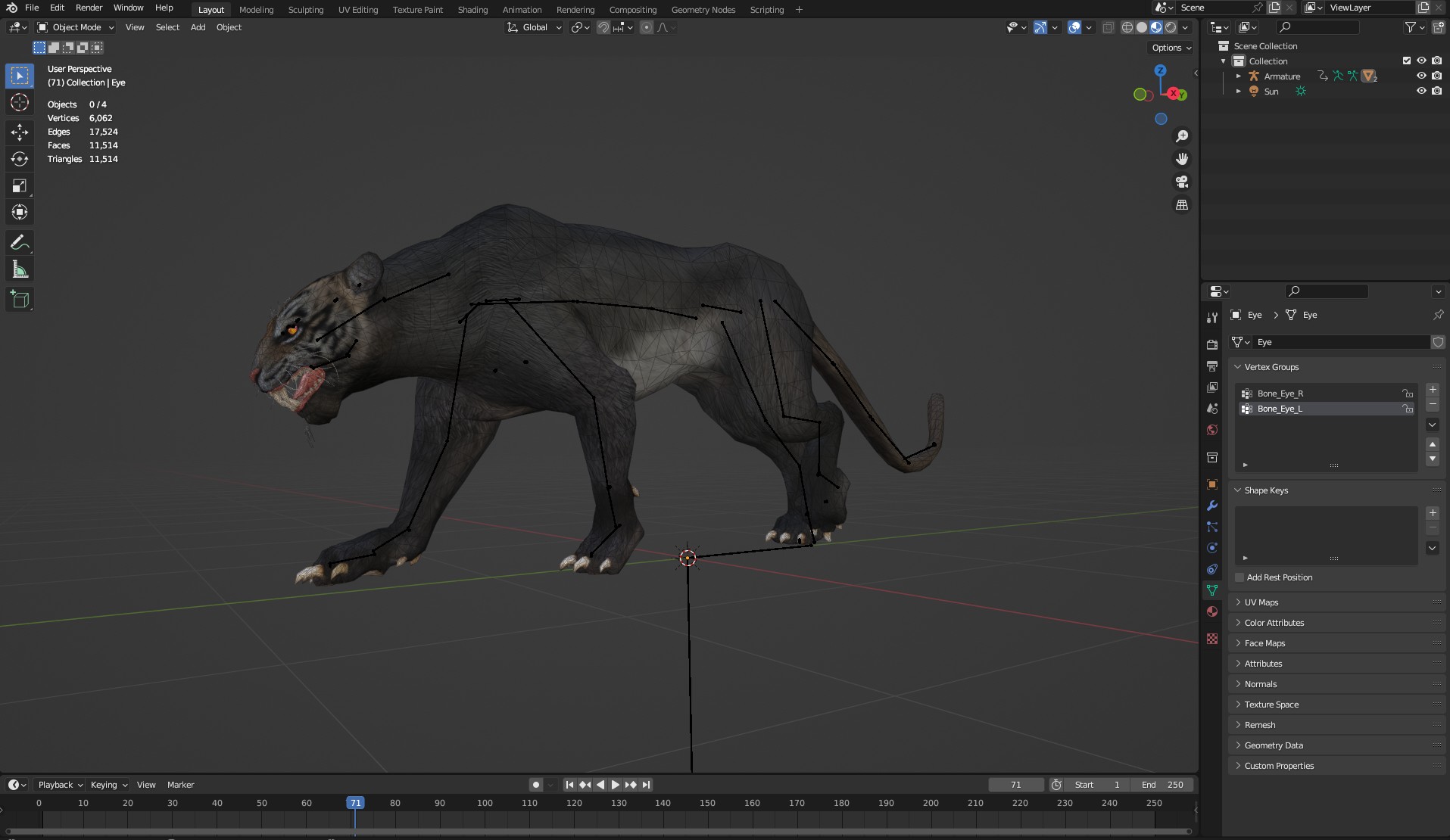Expand the Armature tree item
The height and width of the screenshot is (840, 1450).
(x=1239, y=76)
